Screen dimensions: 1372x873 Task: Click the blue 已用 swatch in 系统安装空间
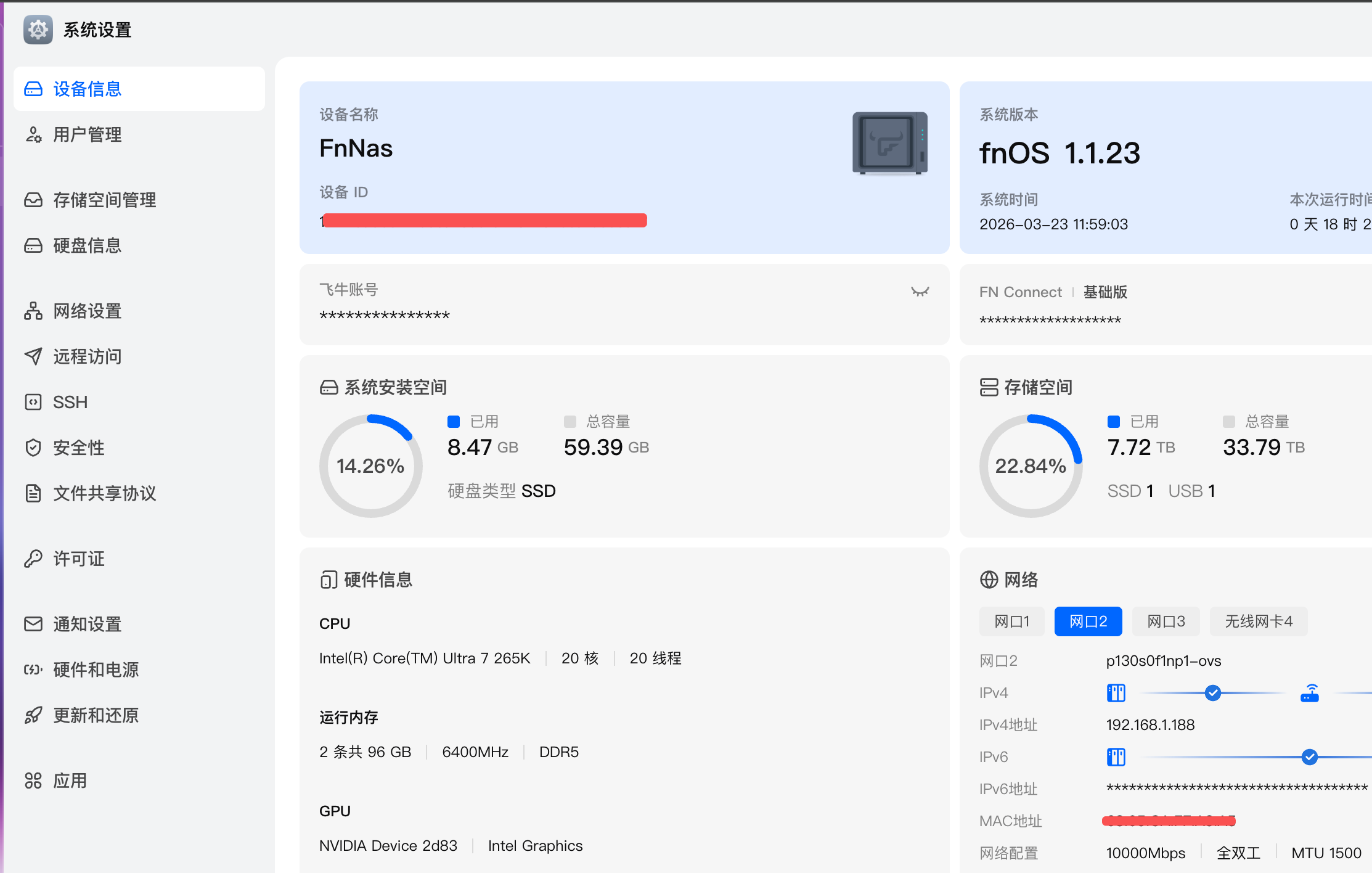(454, 422)
